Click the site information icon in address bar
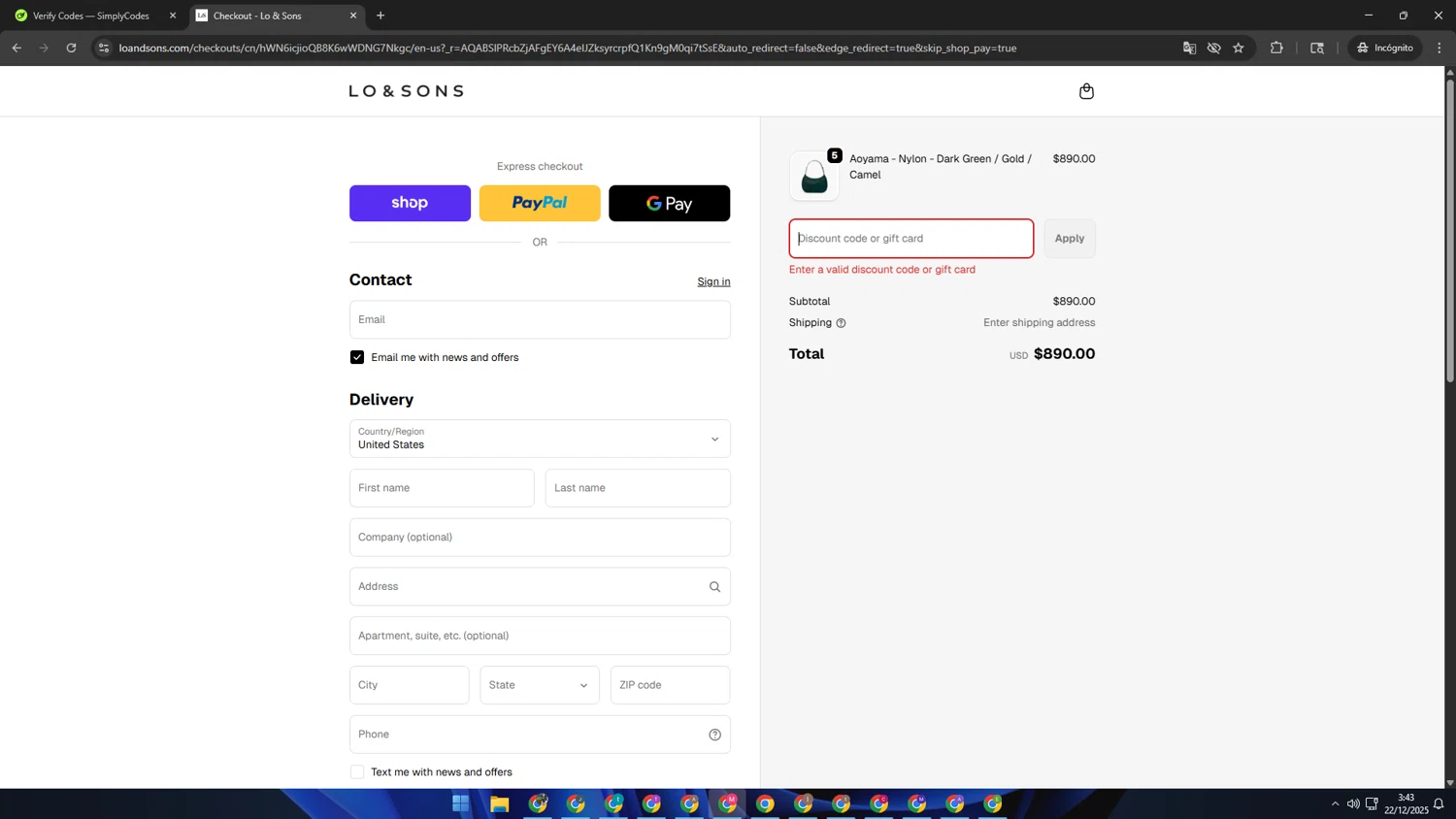Screen dimensions: 1456x819 tap(104, 48)
